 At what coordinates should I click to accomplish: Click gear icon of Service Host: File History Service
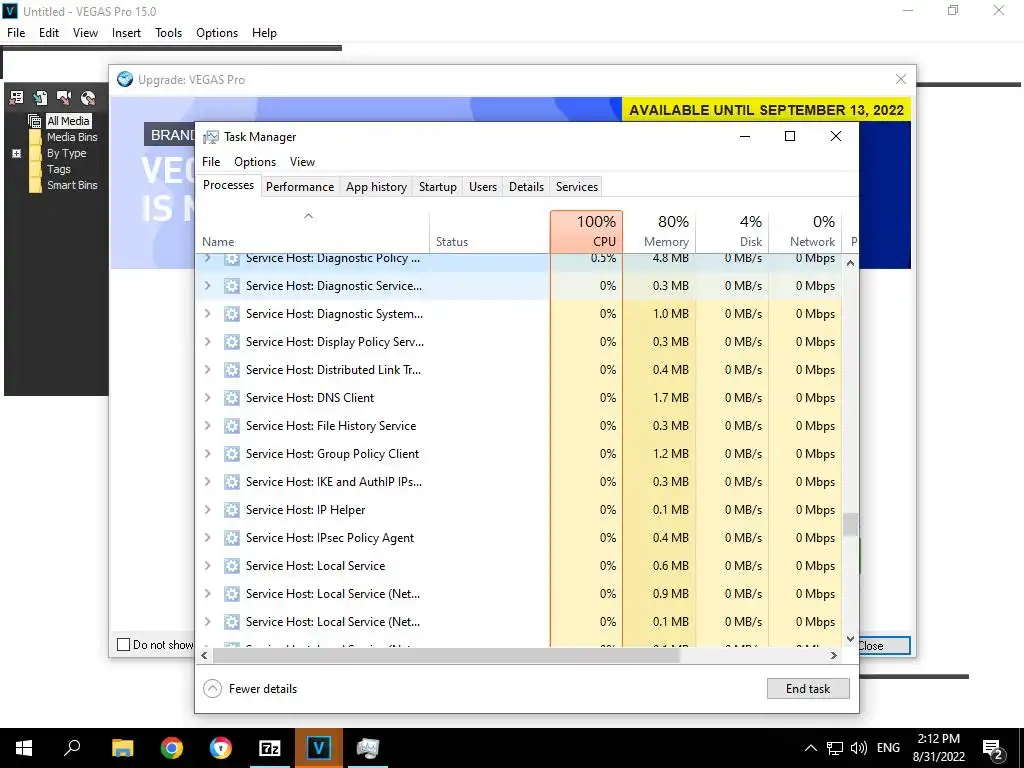tap(231, 426)
